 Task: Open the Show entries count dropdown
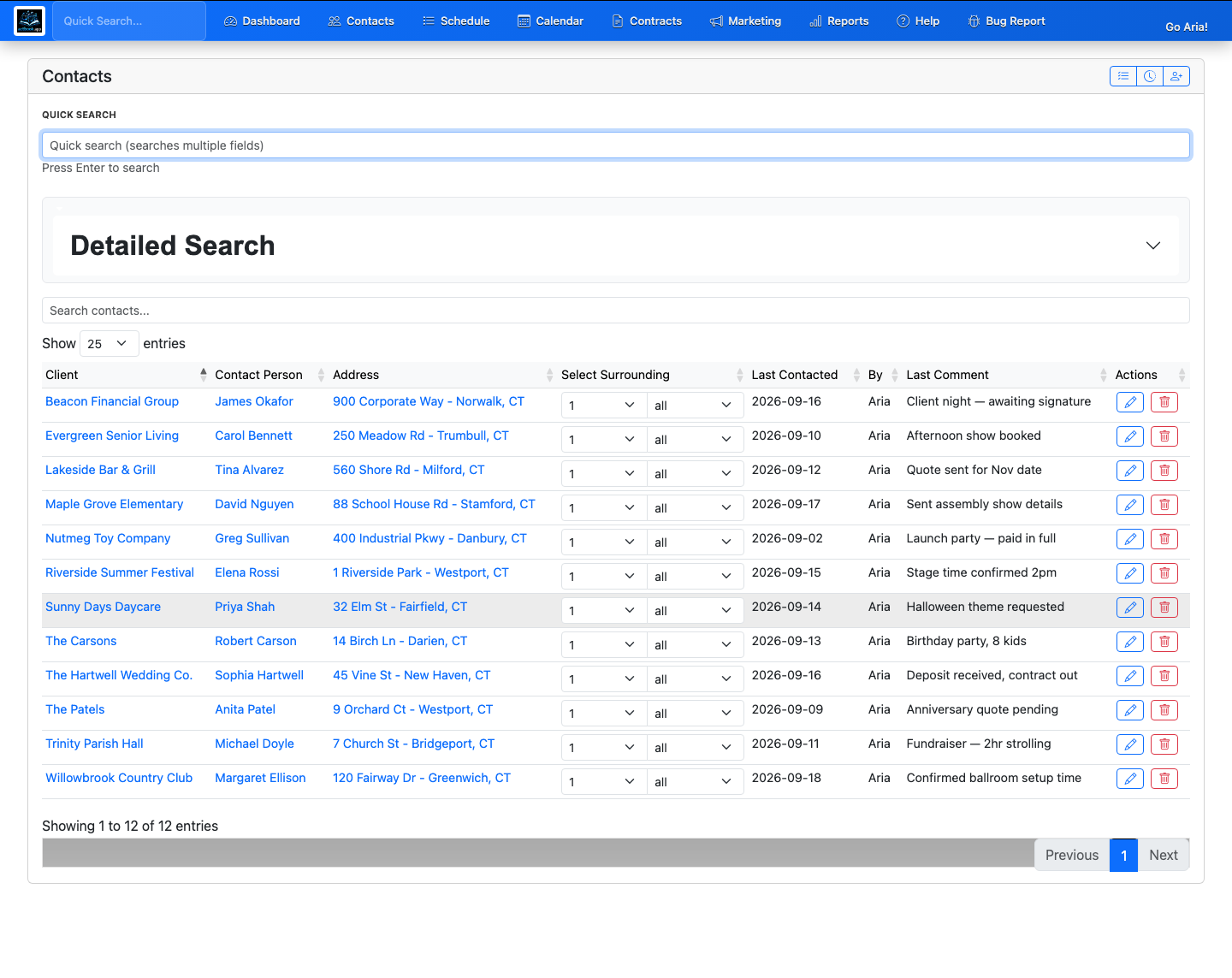pos(110,343)
